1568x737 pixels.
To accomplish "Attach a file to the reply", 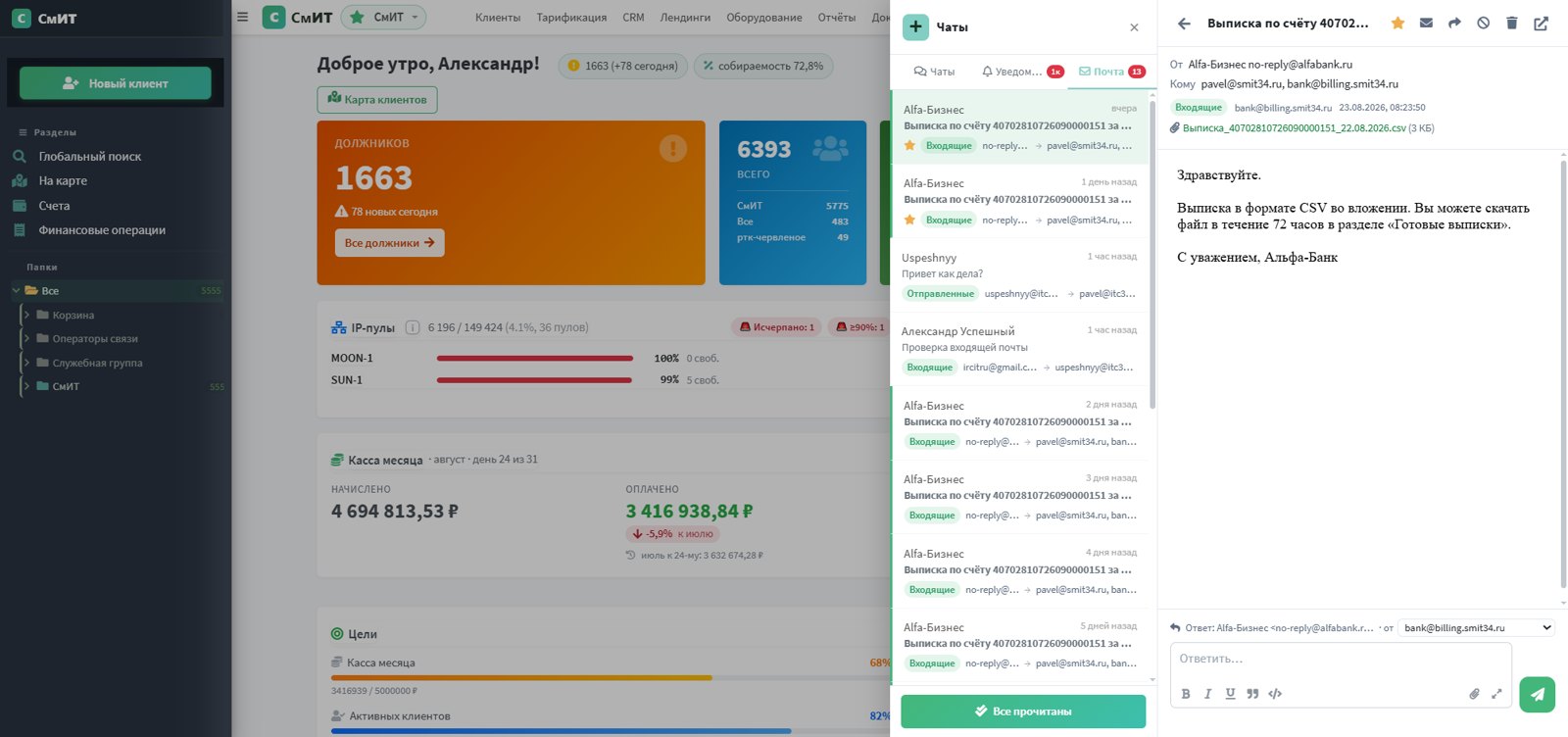I will [x=1474, y=694].
